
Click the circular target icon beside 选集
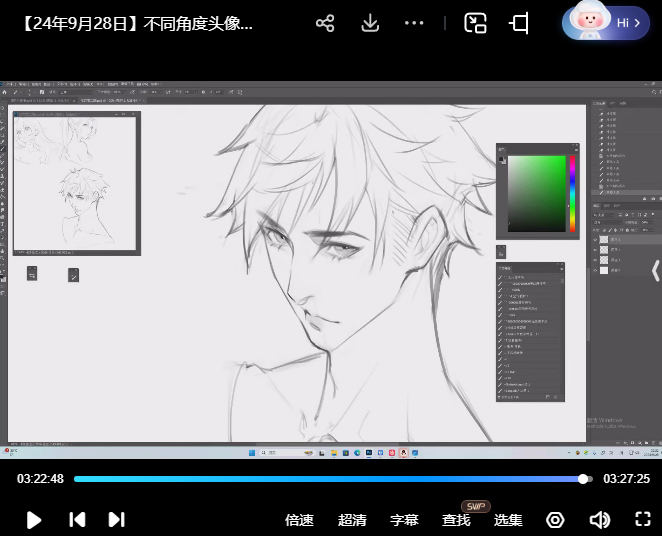555,520
